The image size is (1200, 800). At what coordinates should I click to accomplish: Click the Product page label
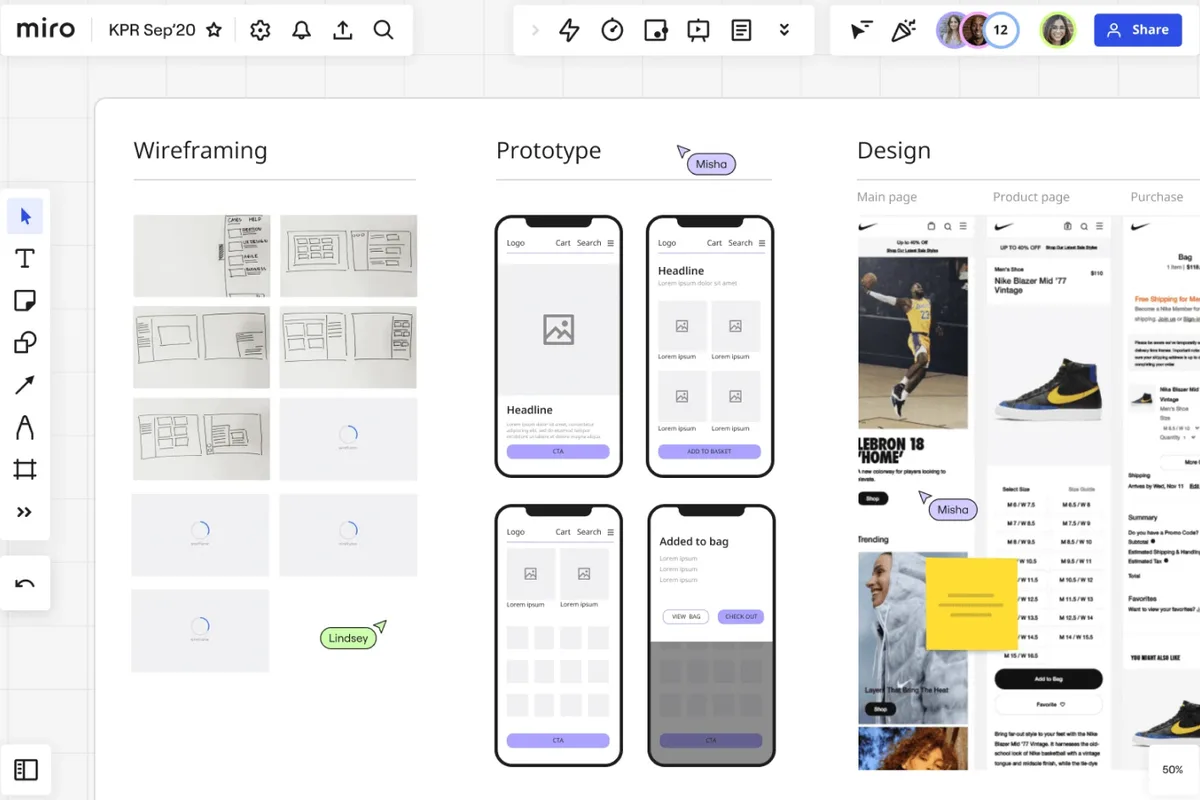[1031, 197]
